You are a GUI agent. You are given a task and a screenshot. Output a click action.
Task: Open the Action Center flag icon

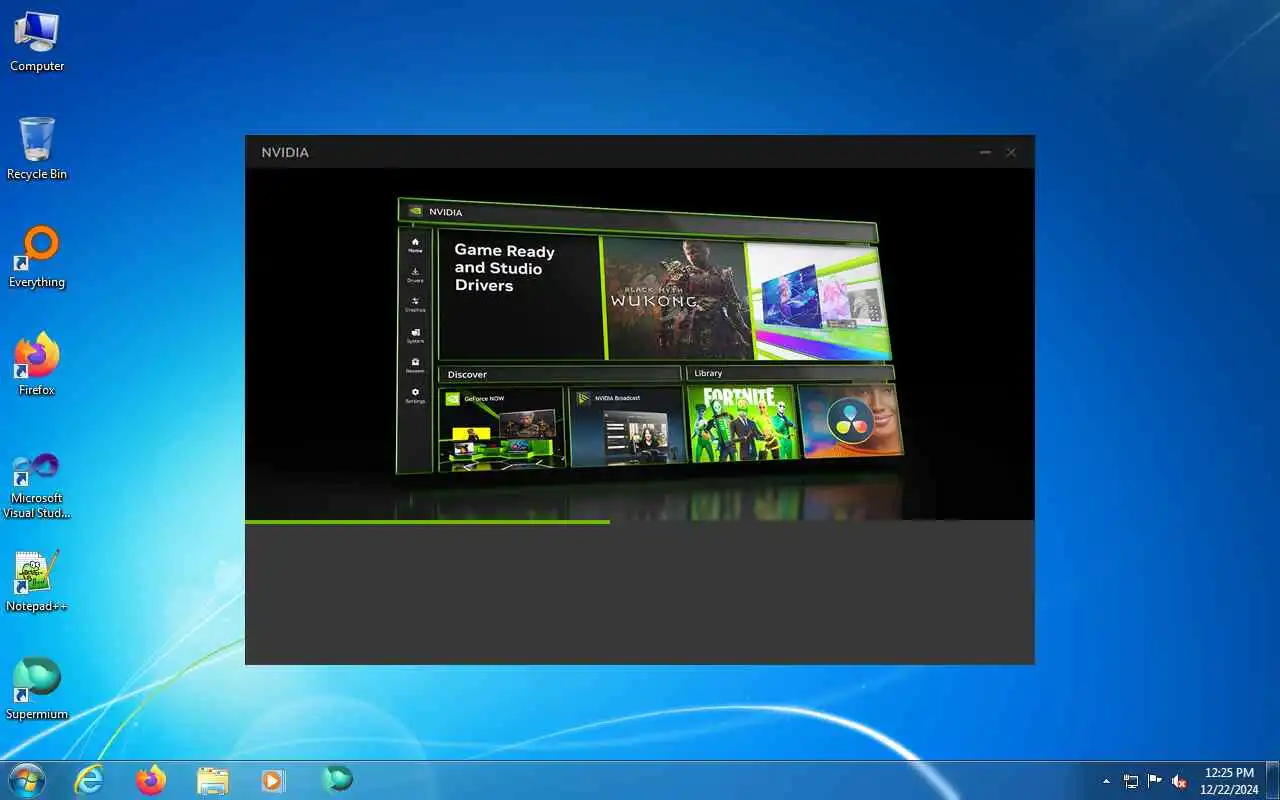tap(1155, 781)
